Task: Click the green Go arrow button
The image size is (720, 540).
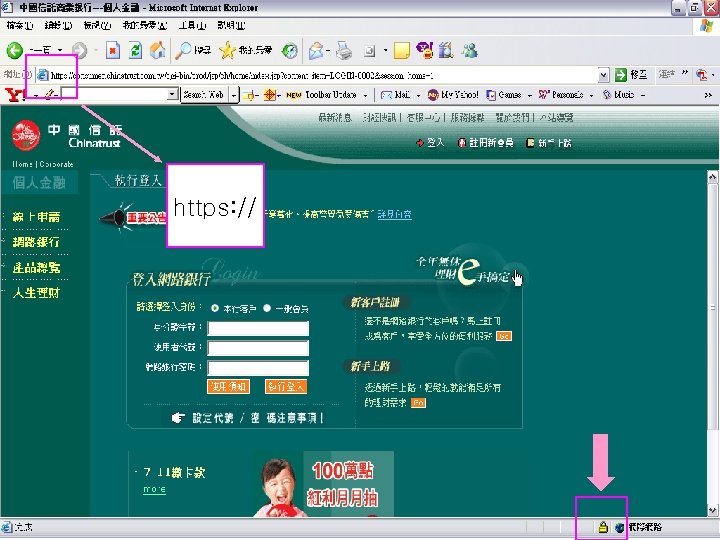Action: (621, 75)
